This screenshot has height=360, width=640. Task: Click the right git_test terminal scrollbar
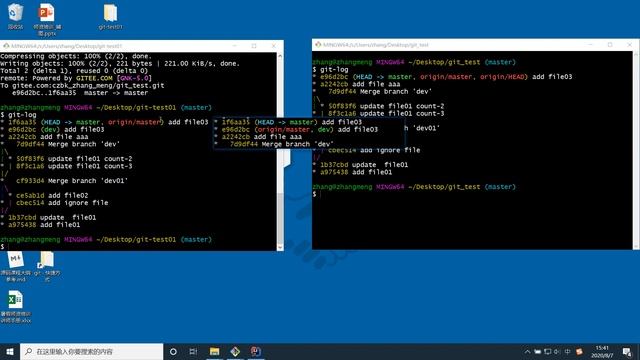(636, 150)
